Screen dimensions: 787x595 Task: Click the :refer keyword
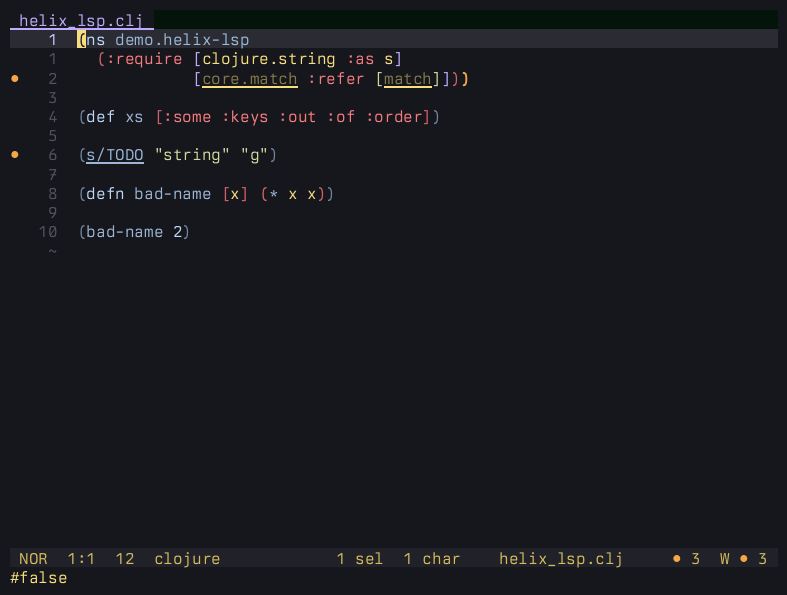(x=336, y=79)
